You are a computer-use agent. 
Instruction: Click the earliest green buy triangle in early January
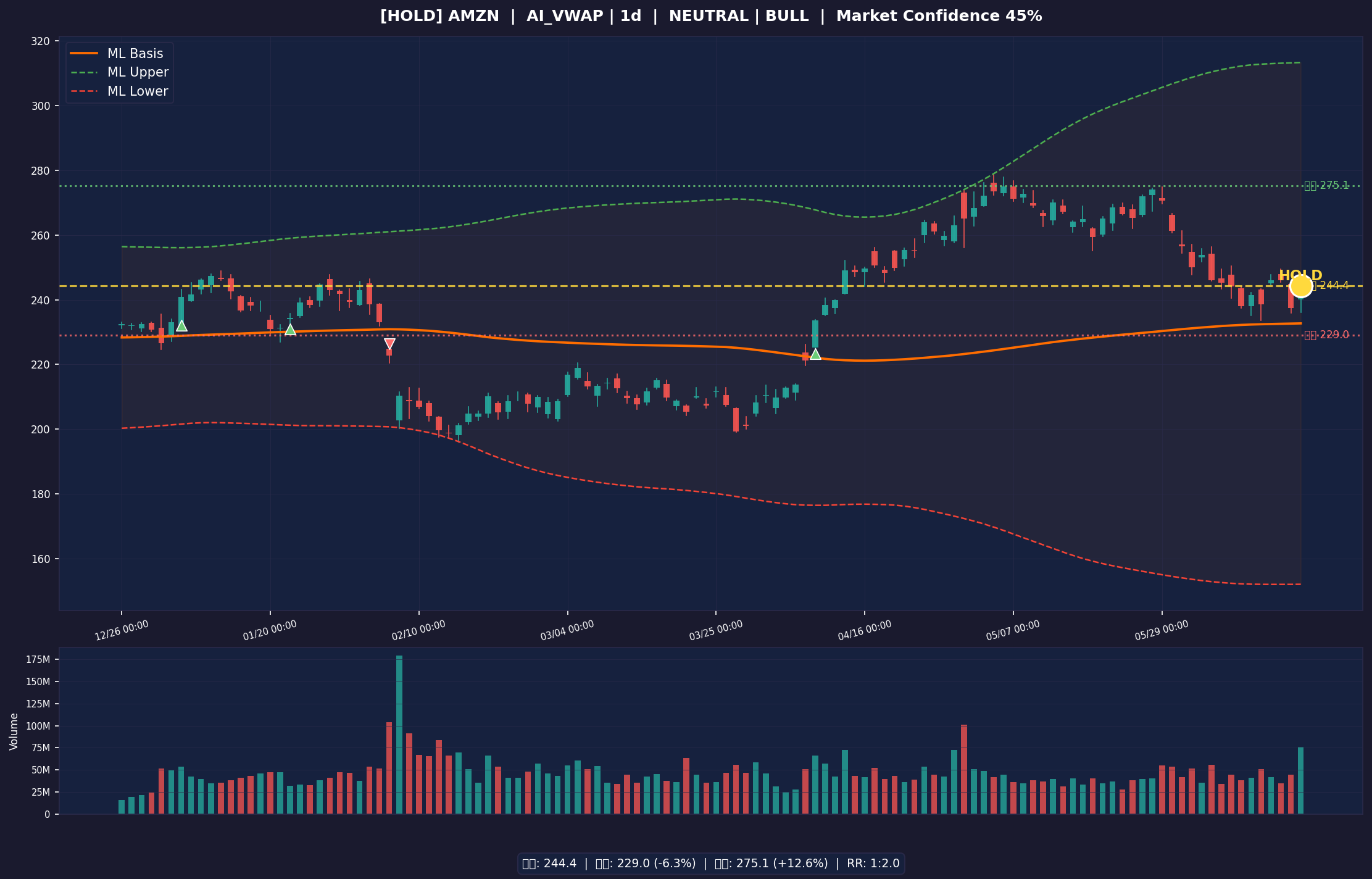point(181,326)
